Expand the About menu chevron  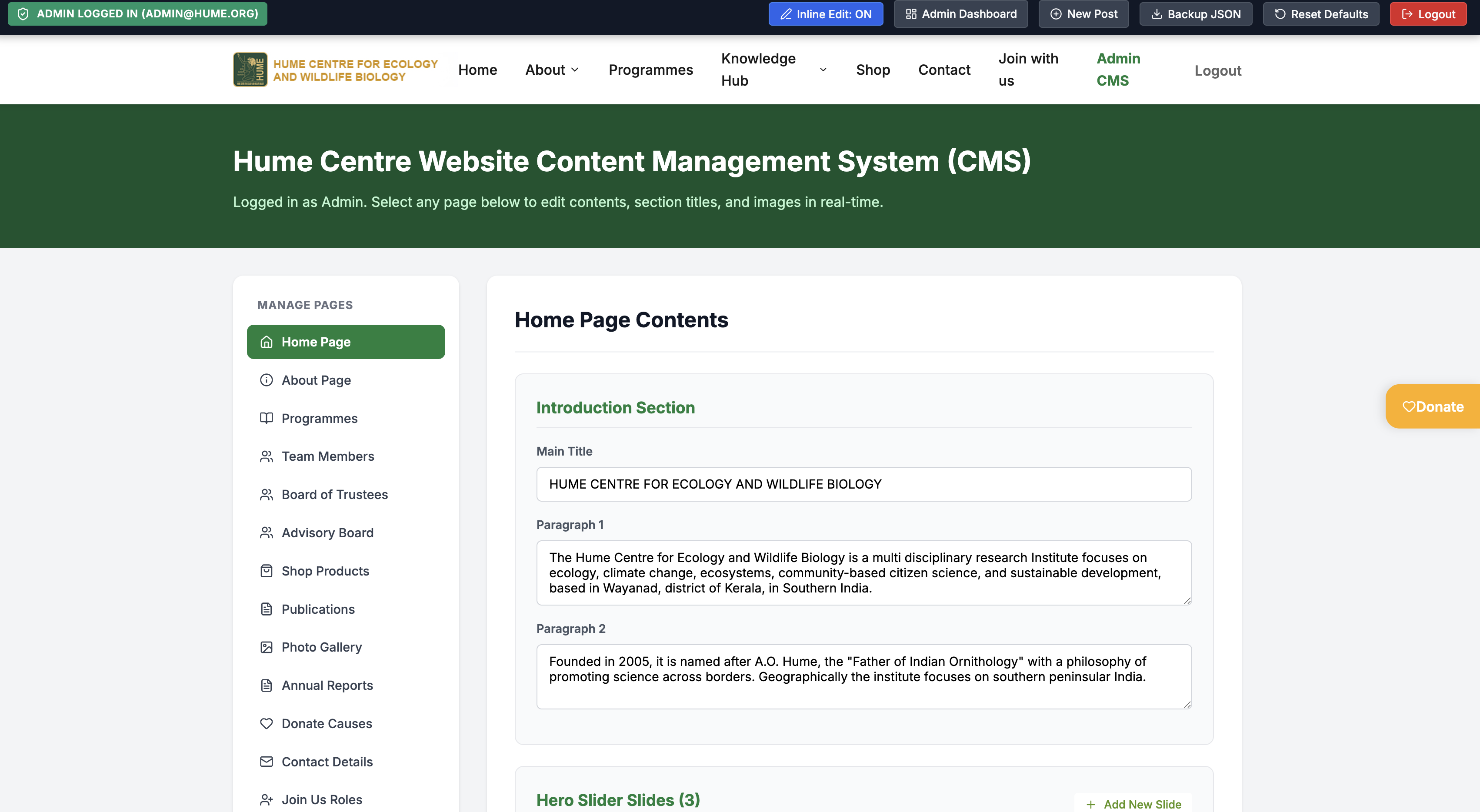(574, 70)
